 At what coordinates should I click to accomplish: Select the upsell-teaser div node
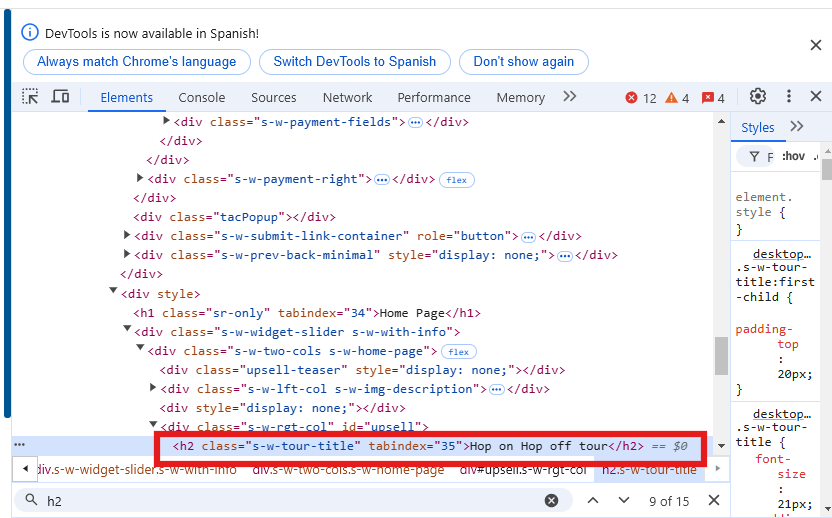click(362, 370)
